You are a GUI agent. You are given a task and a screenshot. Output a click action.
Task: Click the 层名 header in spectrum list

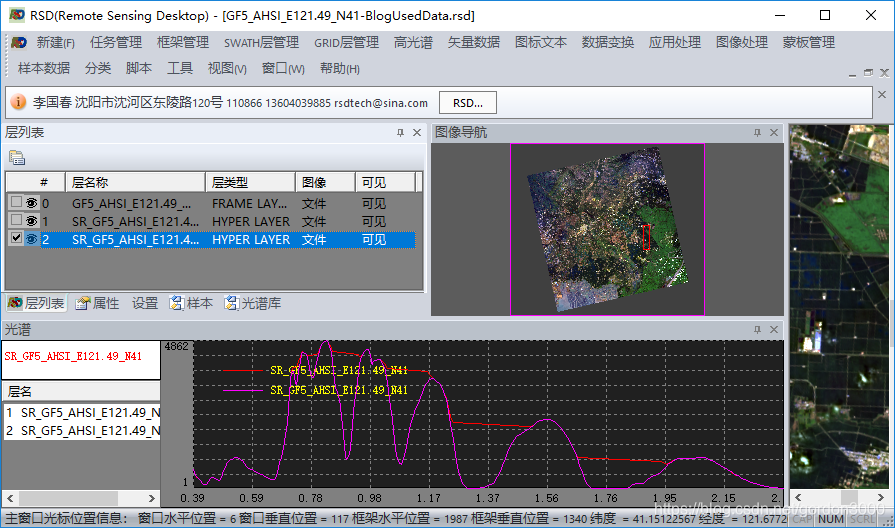pyautogui.click(x=82, y=392)
